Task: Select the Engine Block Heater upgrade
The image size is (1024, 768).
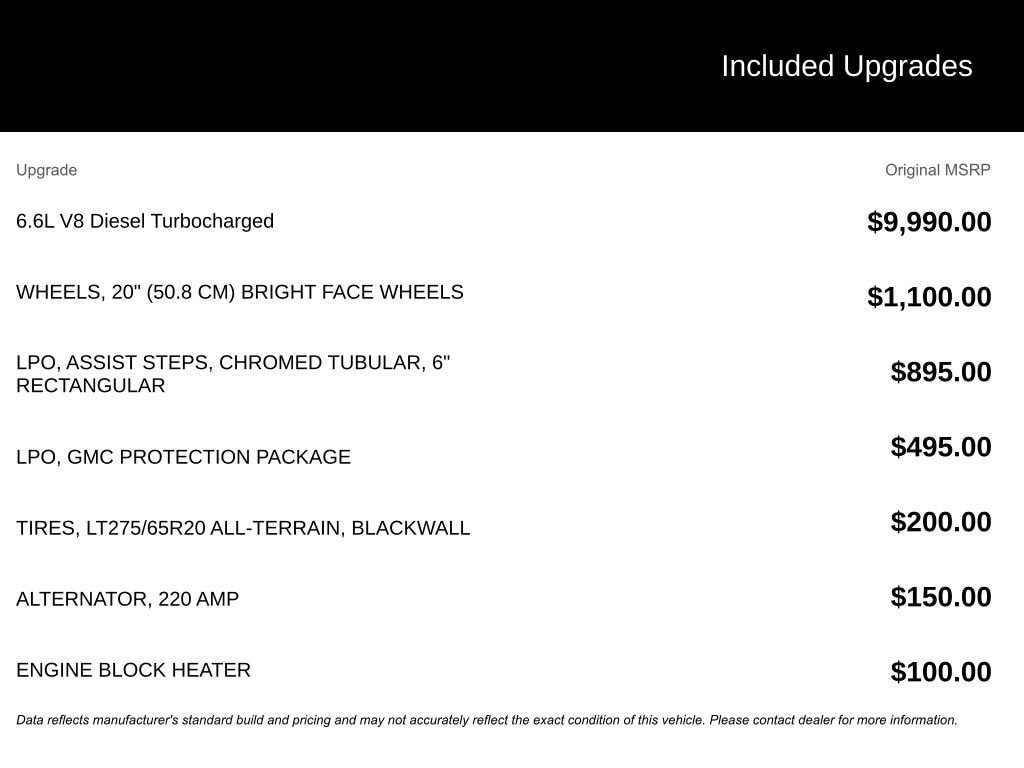Action: pos(133,670)
